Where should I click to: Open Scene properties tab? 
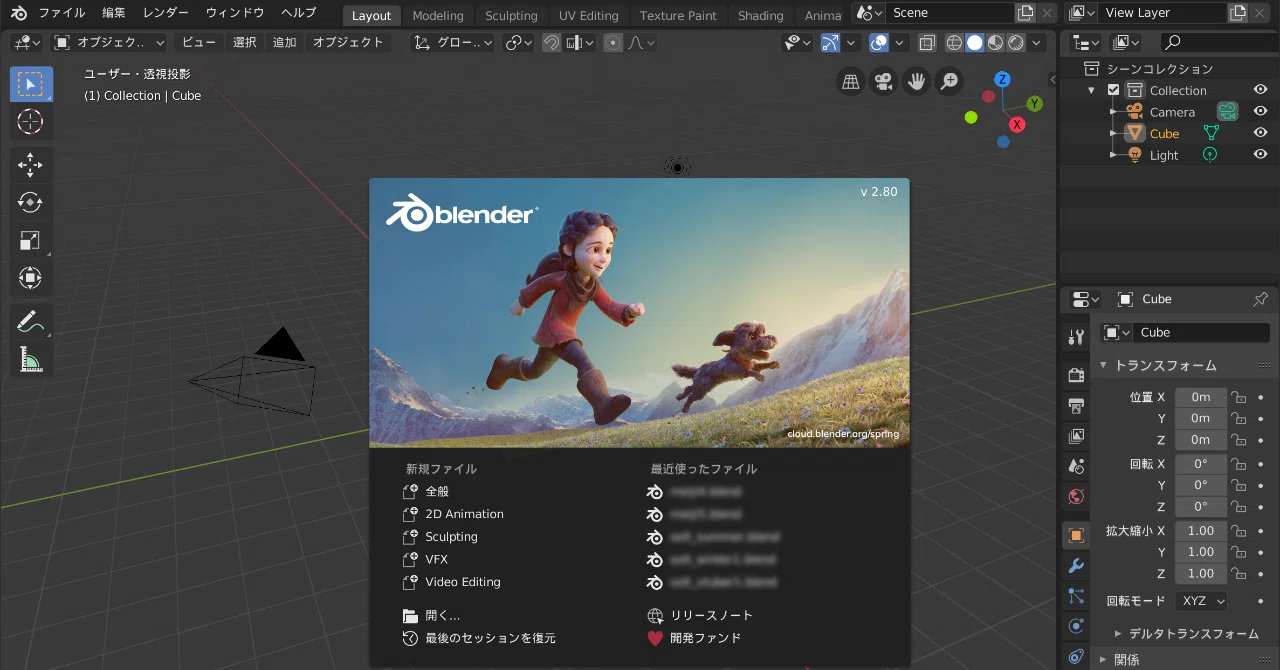tap(1076, 466)
